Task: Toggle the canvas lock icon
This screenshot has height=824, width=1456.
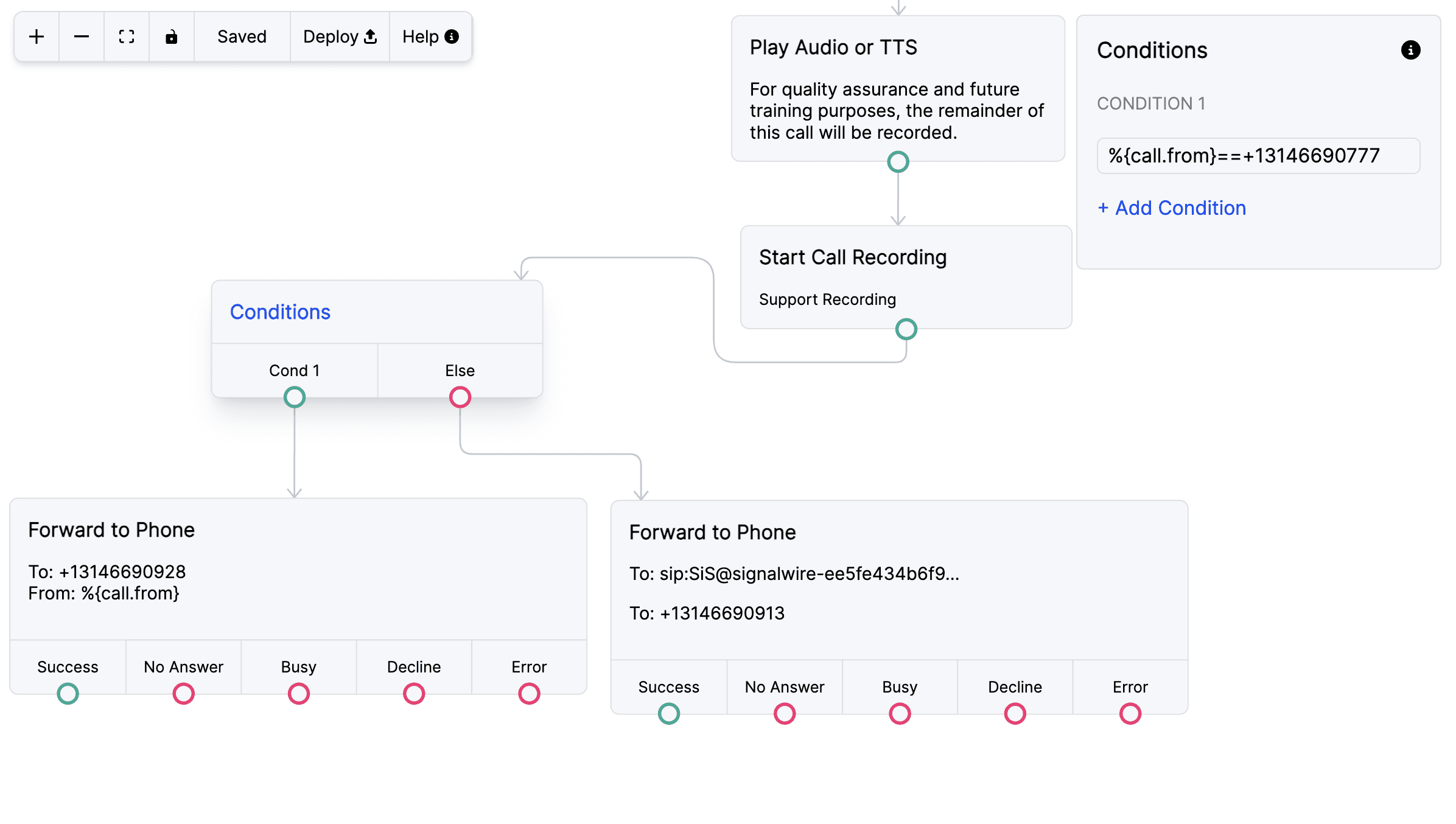Action: tap(172, 37)
